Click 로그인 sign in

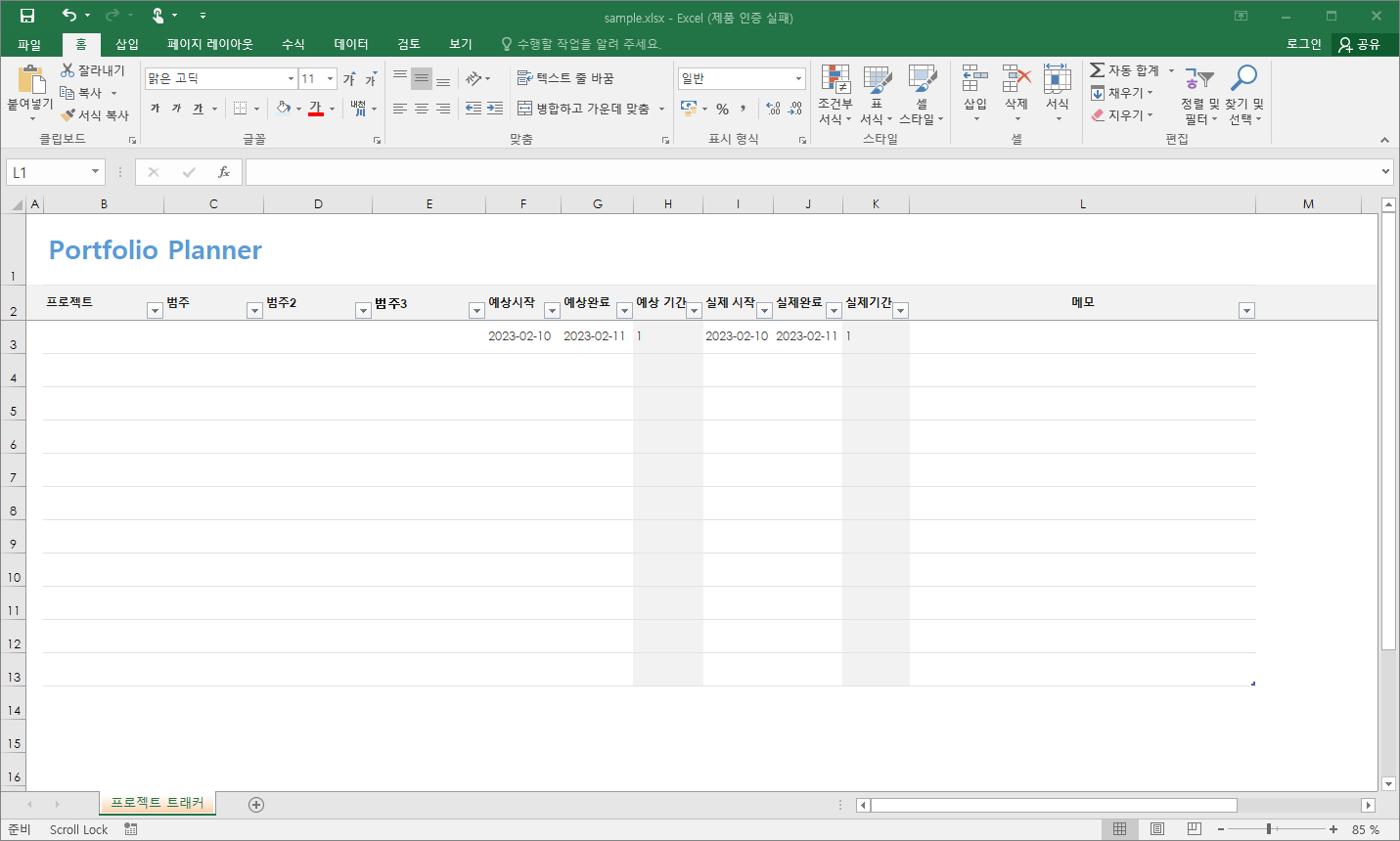tap(1304, 44)
